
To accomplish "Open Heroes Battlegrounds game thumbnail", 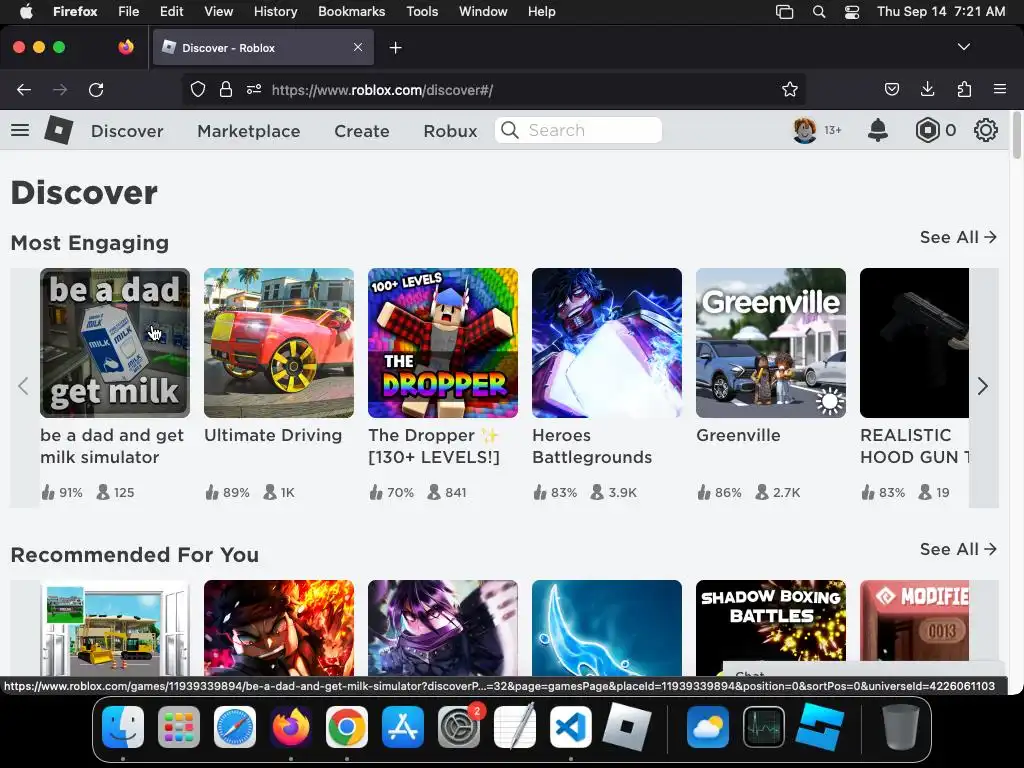I will [607, 343].
